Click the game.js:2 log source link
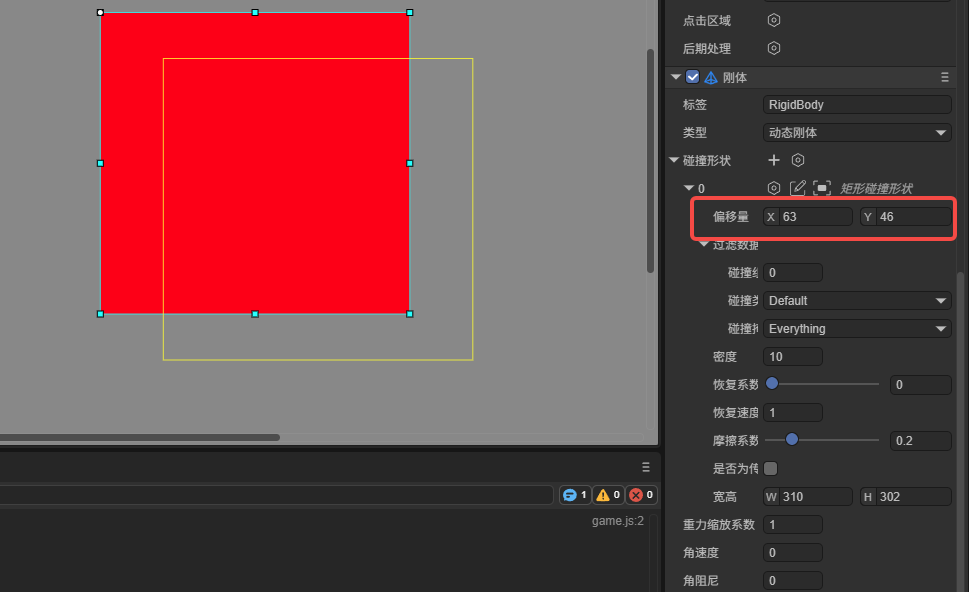The image size is (969, 592). click(617, 521)
